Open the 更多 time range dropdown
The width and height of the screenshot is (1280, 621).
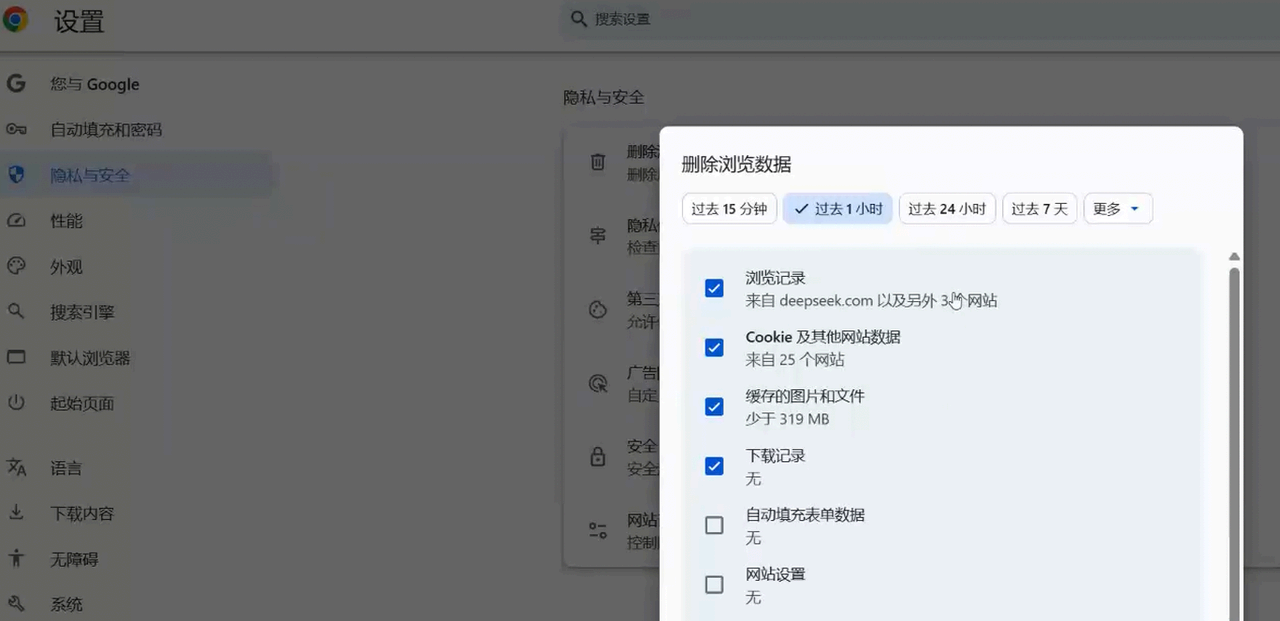tap(1118, 209)
